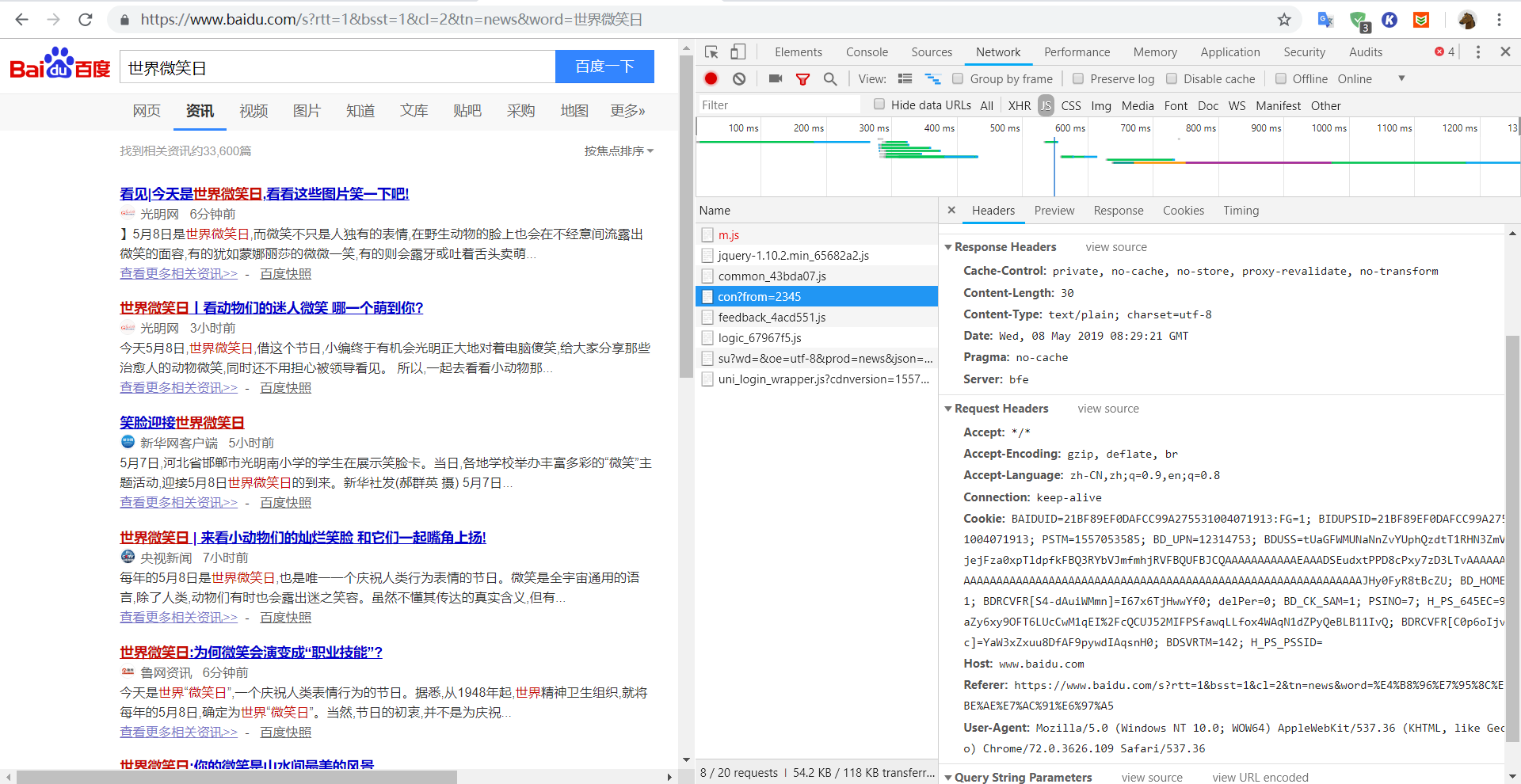
Task: Toggle the network filter funnel icon
Action: 802,78
